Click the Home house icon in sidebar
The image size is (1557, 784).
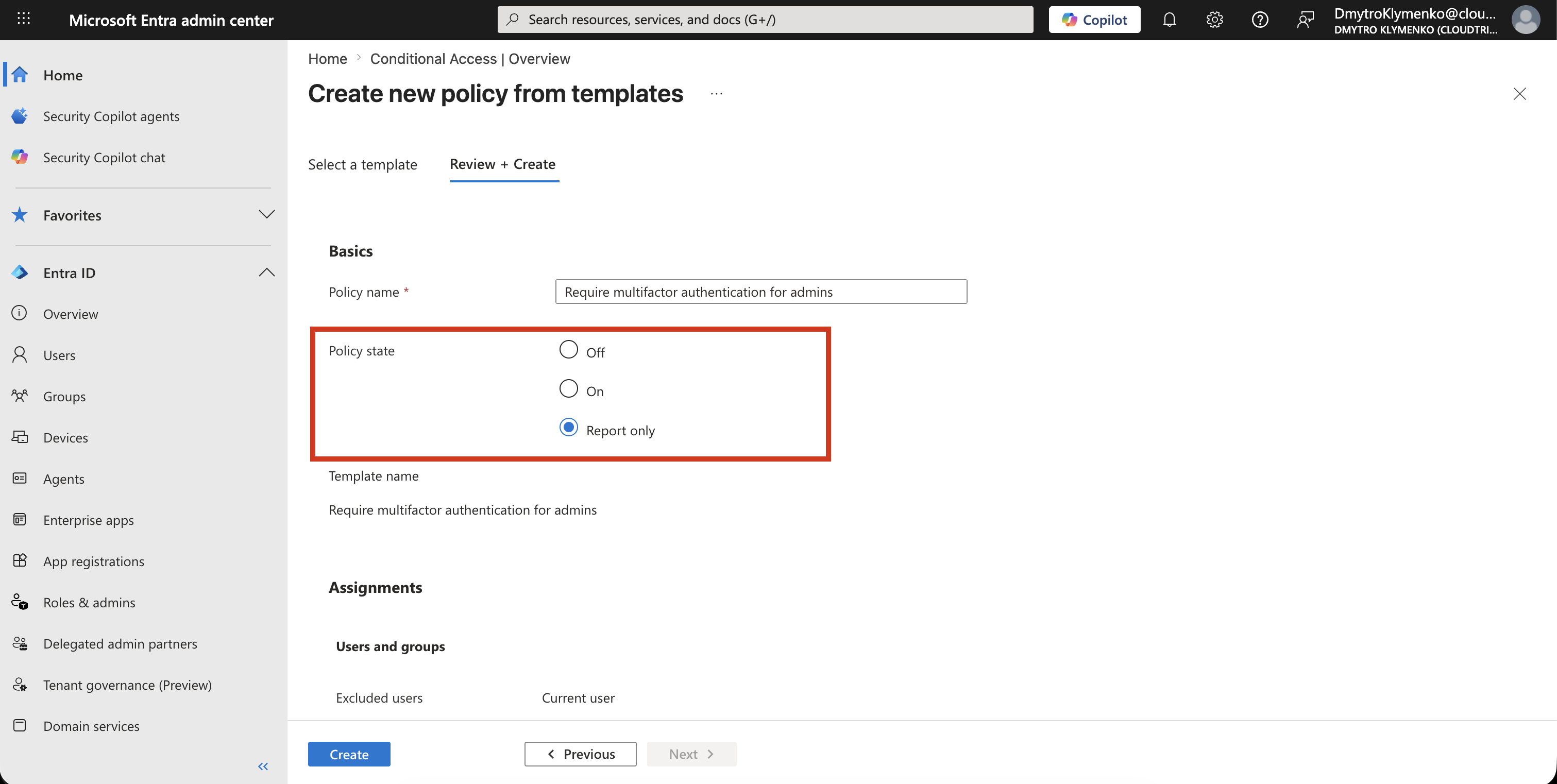(x=20, y=75)
